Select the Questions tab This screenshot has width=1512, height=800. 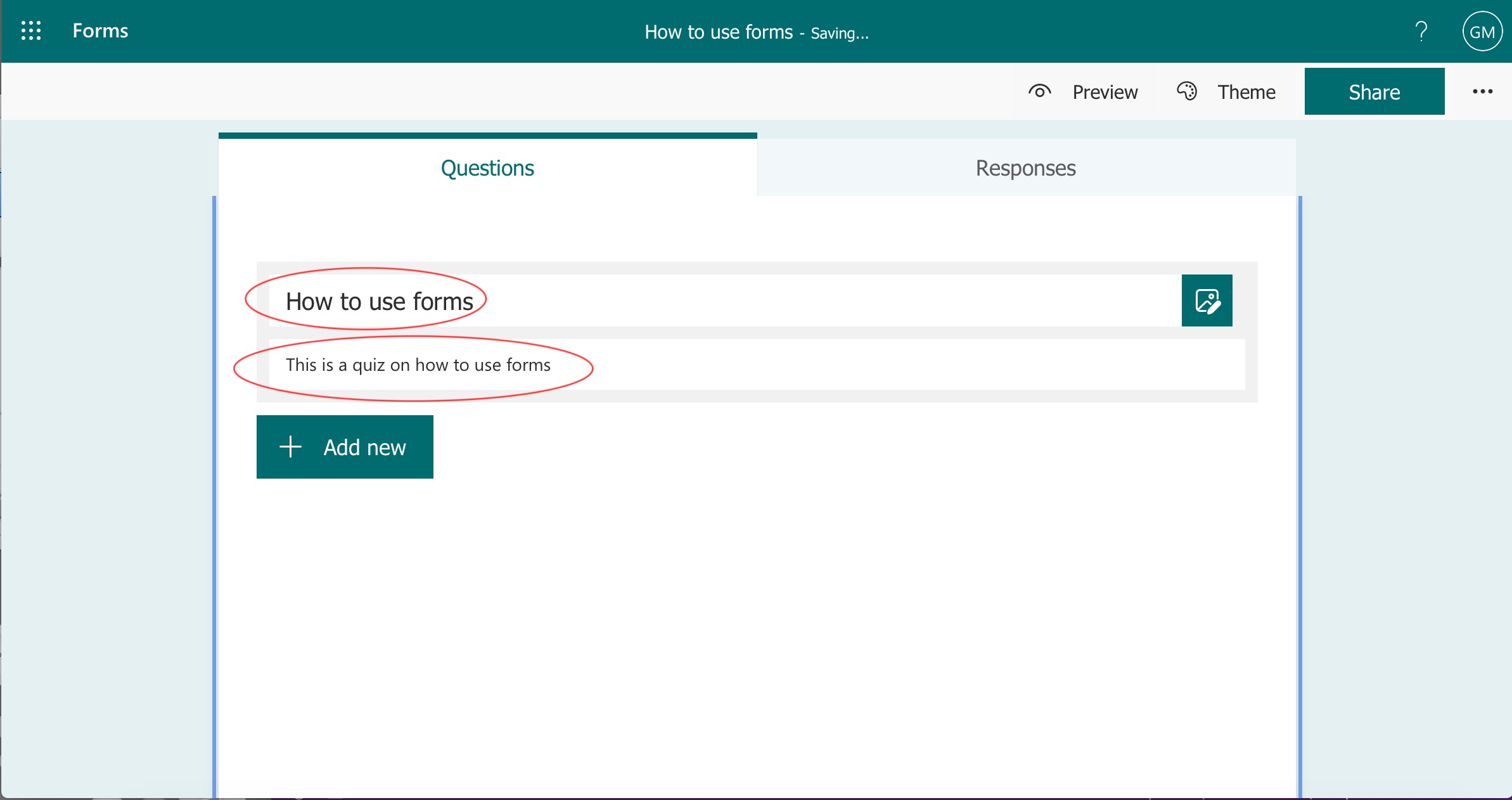click(487, 168)
